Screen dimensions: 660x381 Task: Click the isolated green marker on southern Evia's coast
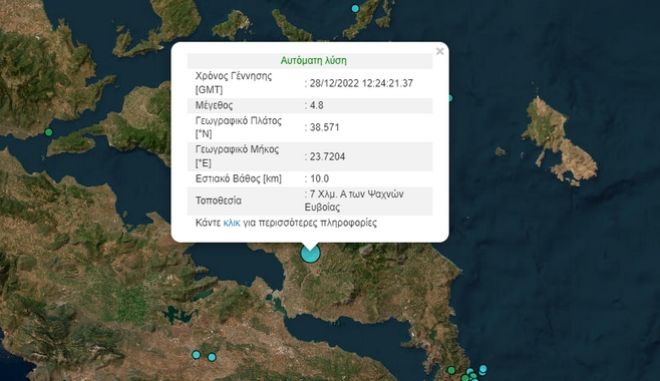tap(451, 370)
